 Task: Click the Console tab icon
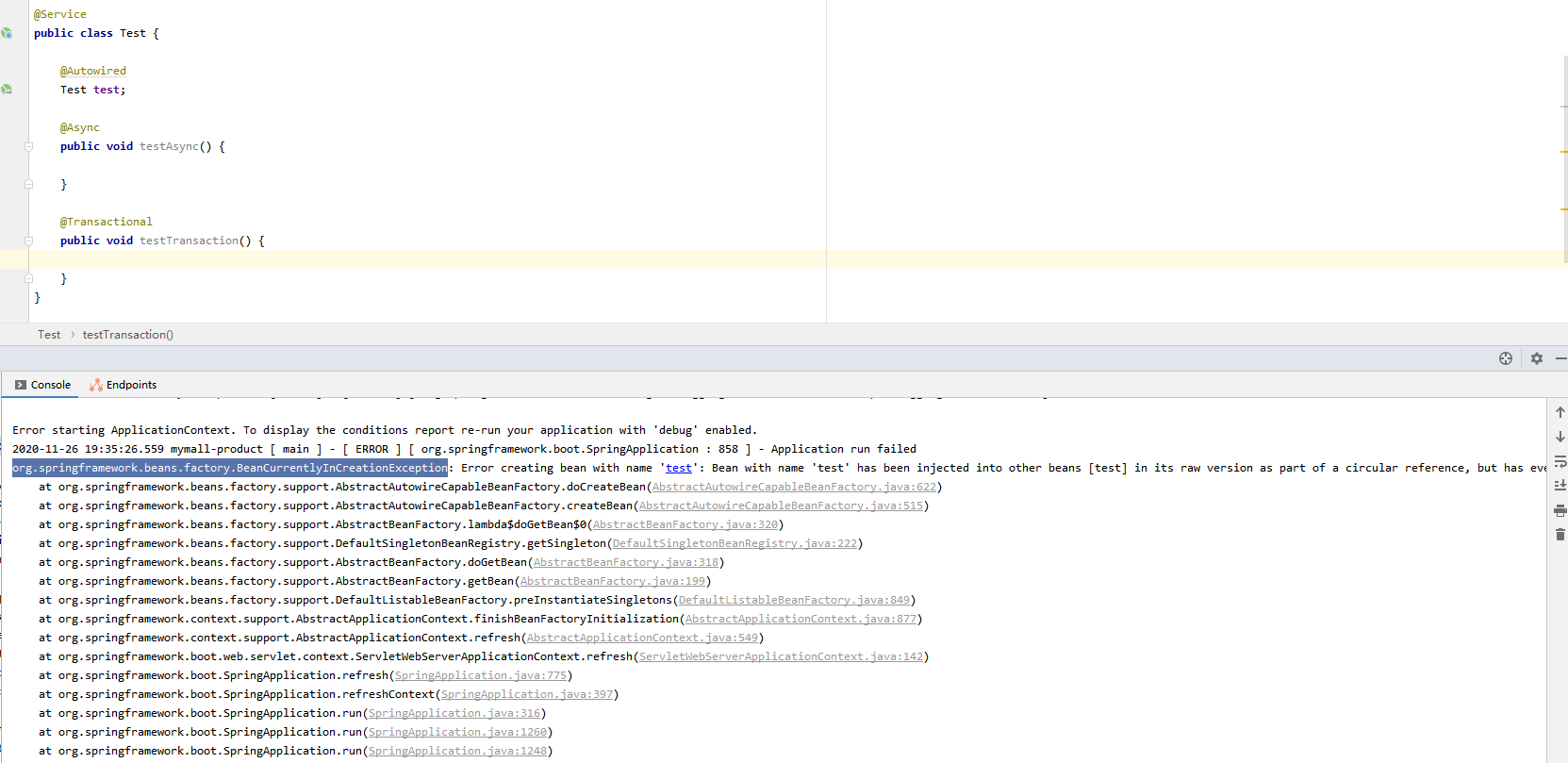pyautogui.click(x=21, y=385)
